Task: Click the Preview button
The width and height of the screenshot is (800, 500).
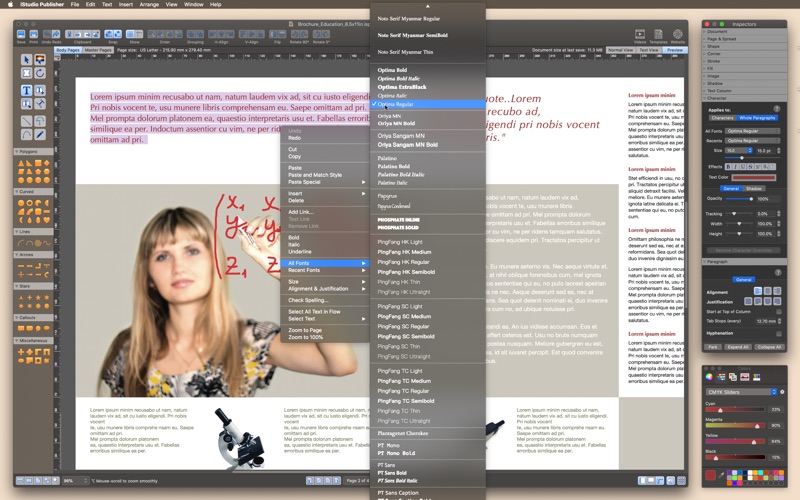Action: point(674,50)
